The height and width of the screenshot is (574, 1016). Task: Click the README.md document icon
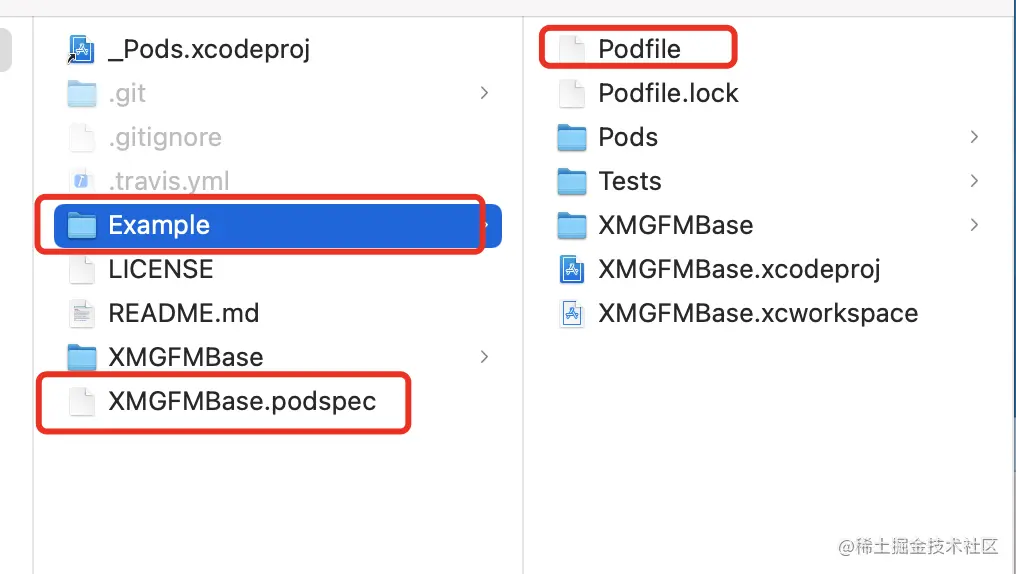[81, 313]
